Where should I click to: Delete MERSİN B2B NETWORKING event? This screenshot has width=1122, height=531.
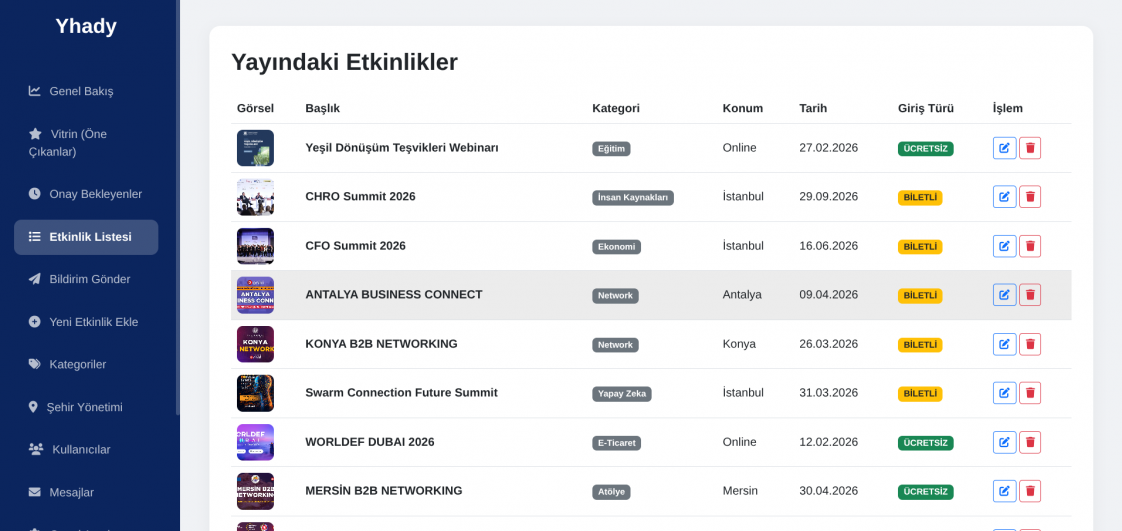point(1030,491)
